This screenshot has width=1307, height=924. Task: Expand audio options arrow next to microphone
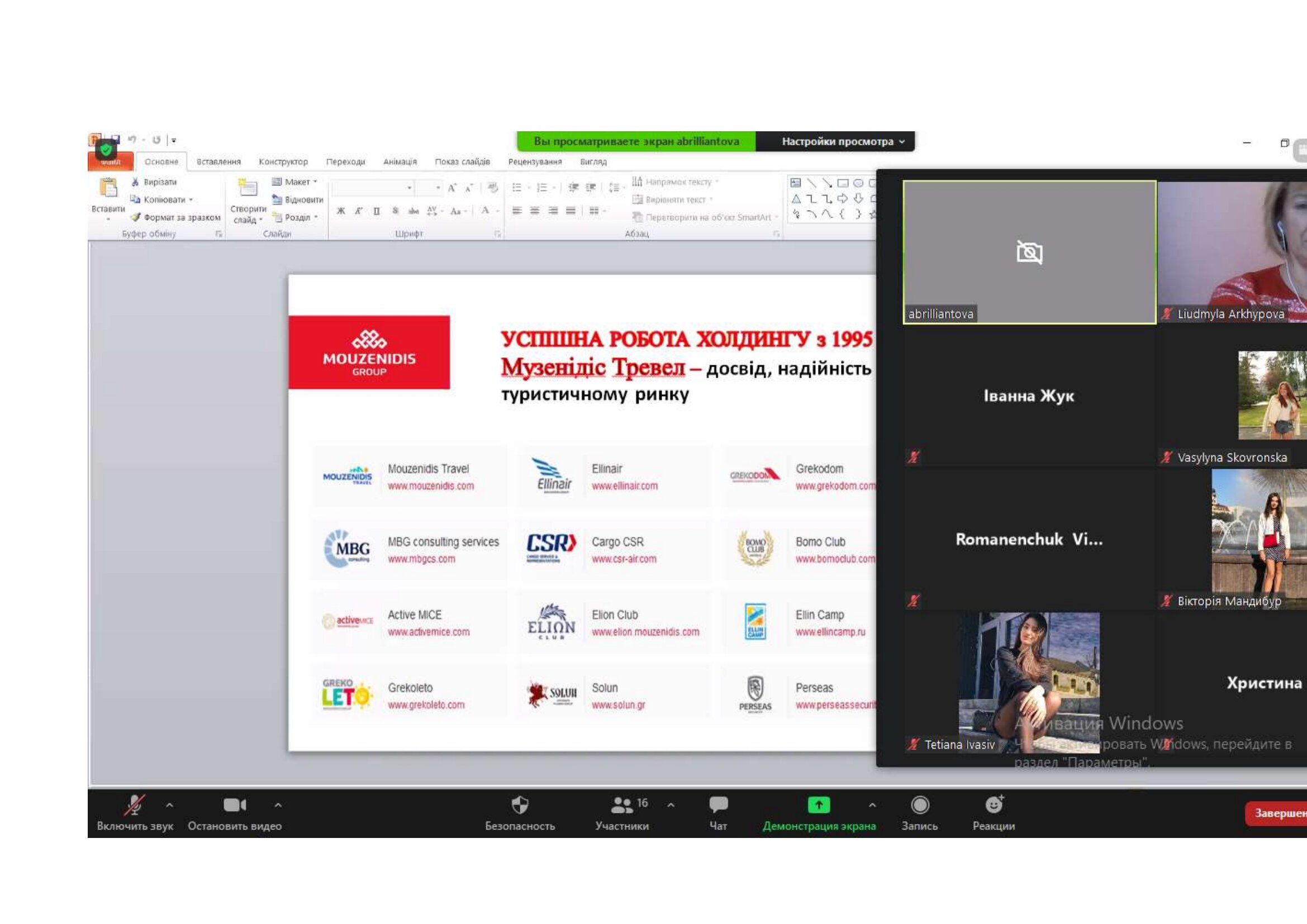coord(170,805)
